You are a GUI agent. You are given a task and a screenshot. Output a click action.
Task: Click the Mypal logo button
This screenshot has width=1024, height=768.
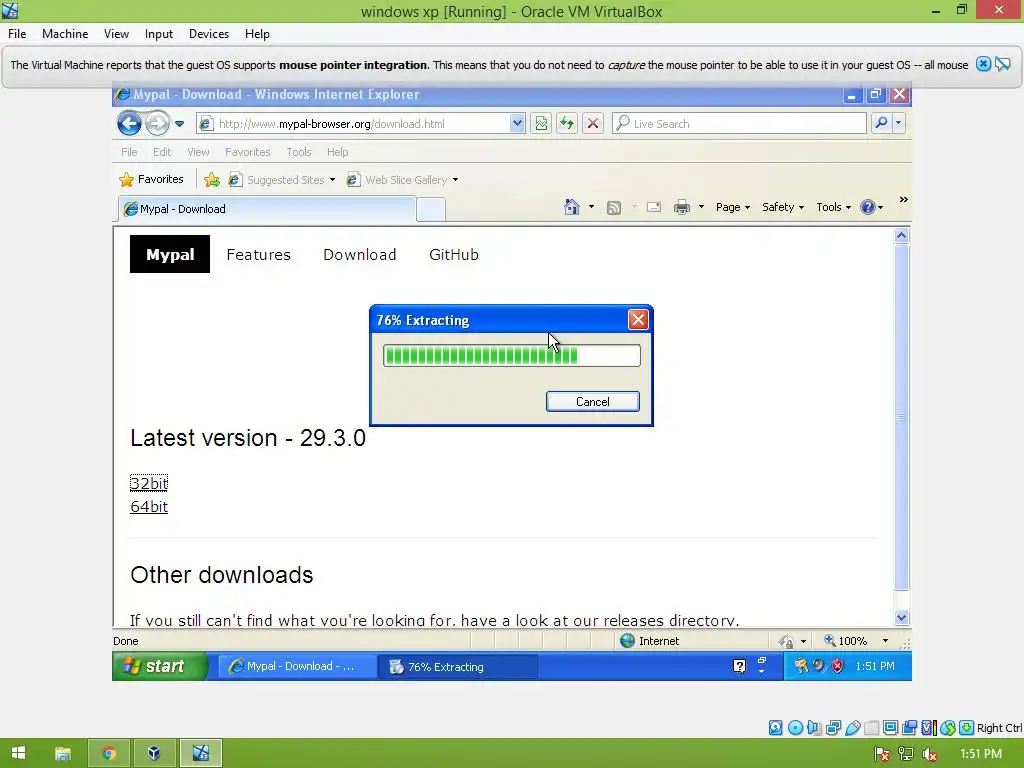coord(170,254)
